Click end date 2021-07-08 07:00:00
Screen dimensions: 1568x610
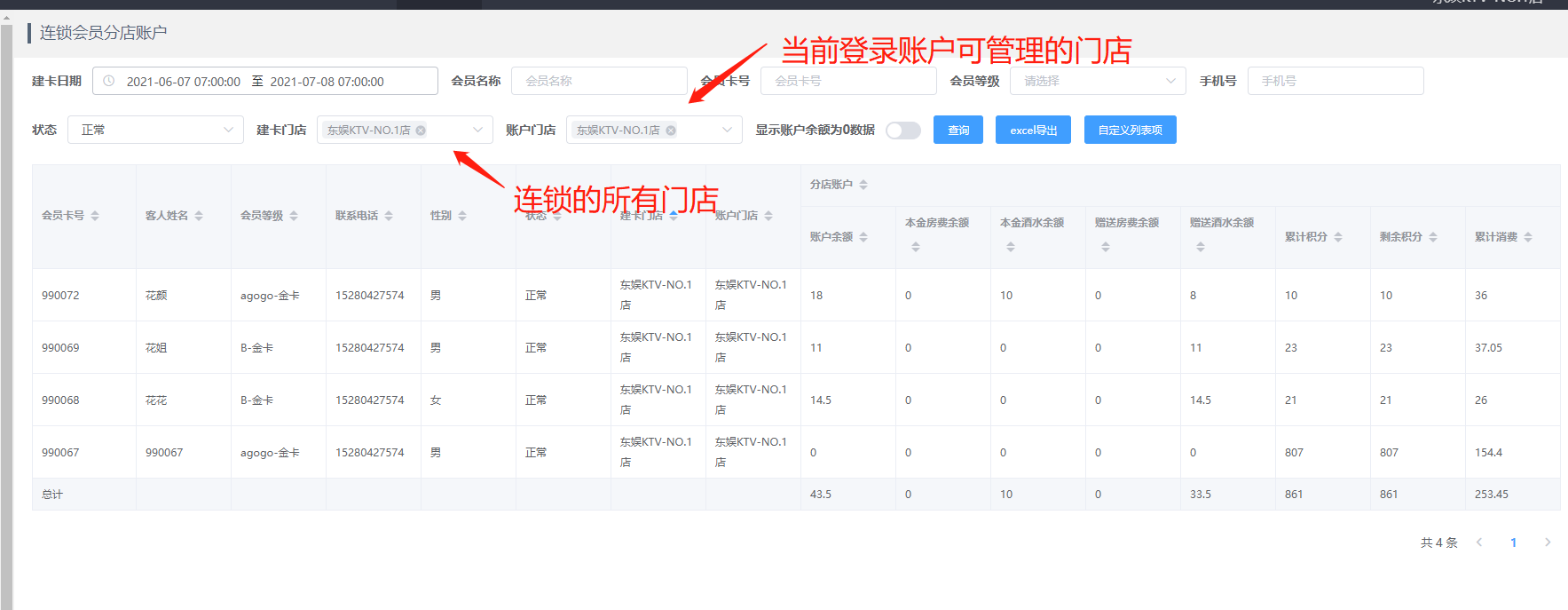(327, 82)
